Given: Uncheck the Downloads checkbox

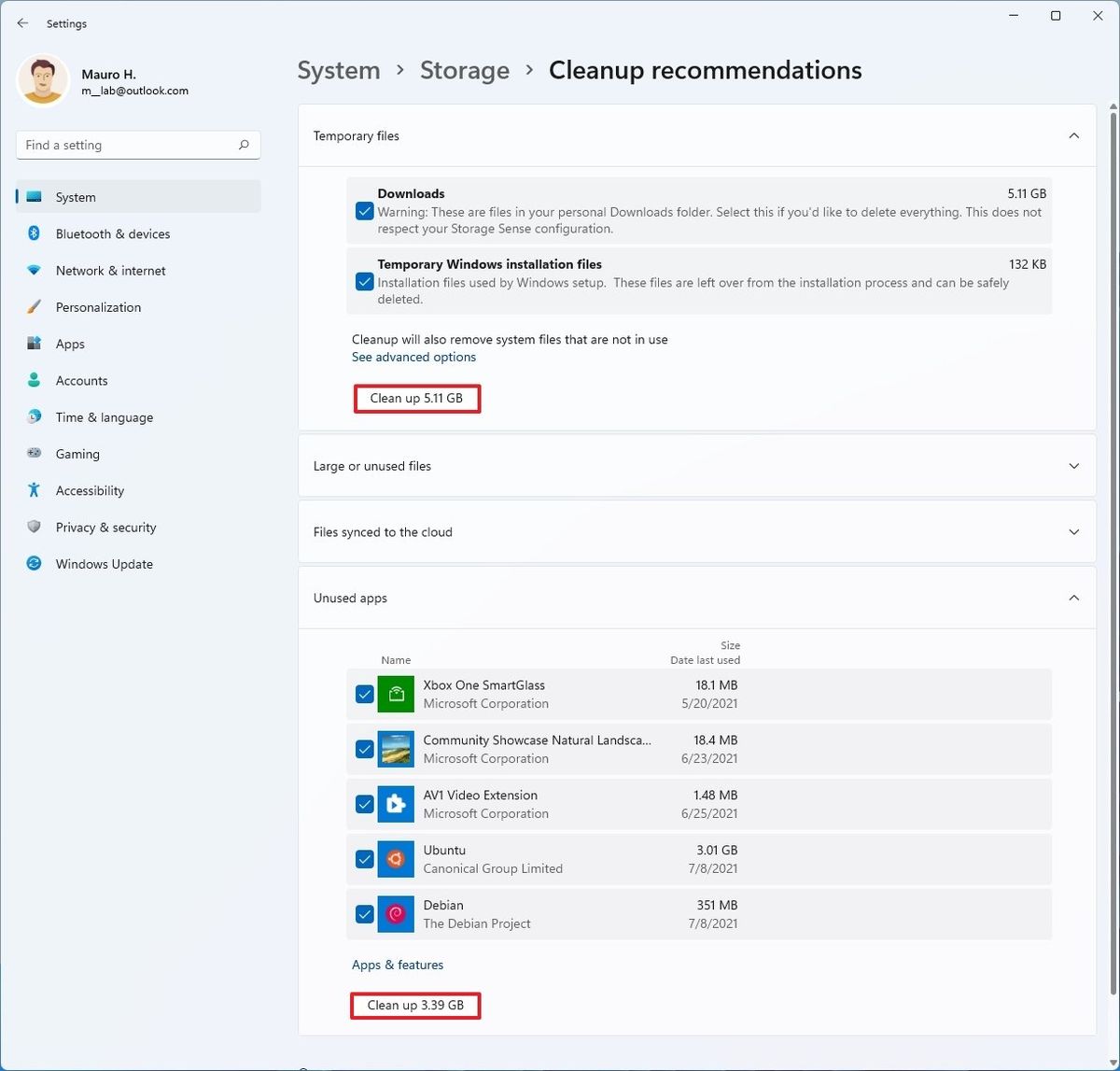Looking at the screenshot, I should [365, 211].
